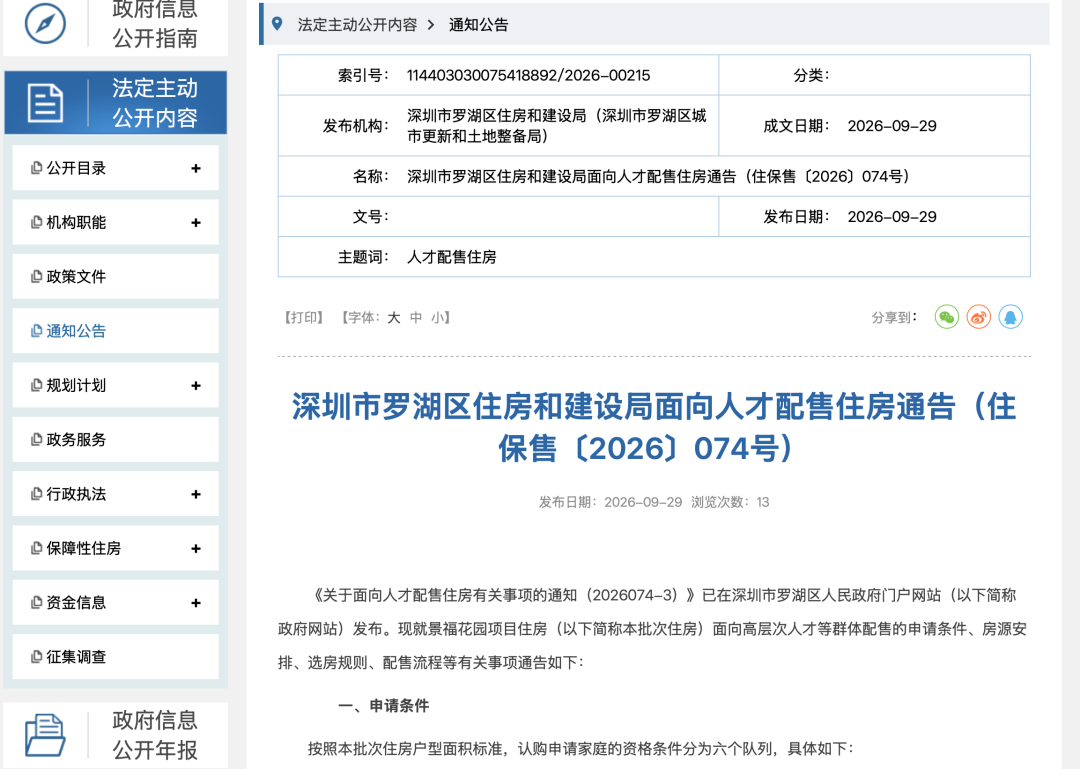The width and height of the screenshot is (1080, 769).
Task: Open the 法定主动公开内容 section heading
Action: [116, 103]
